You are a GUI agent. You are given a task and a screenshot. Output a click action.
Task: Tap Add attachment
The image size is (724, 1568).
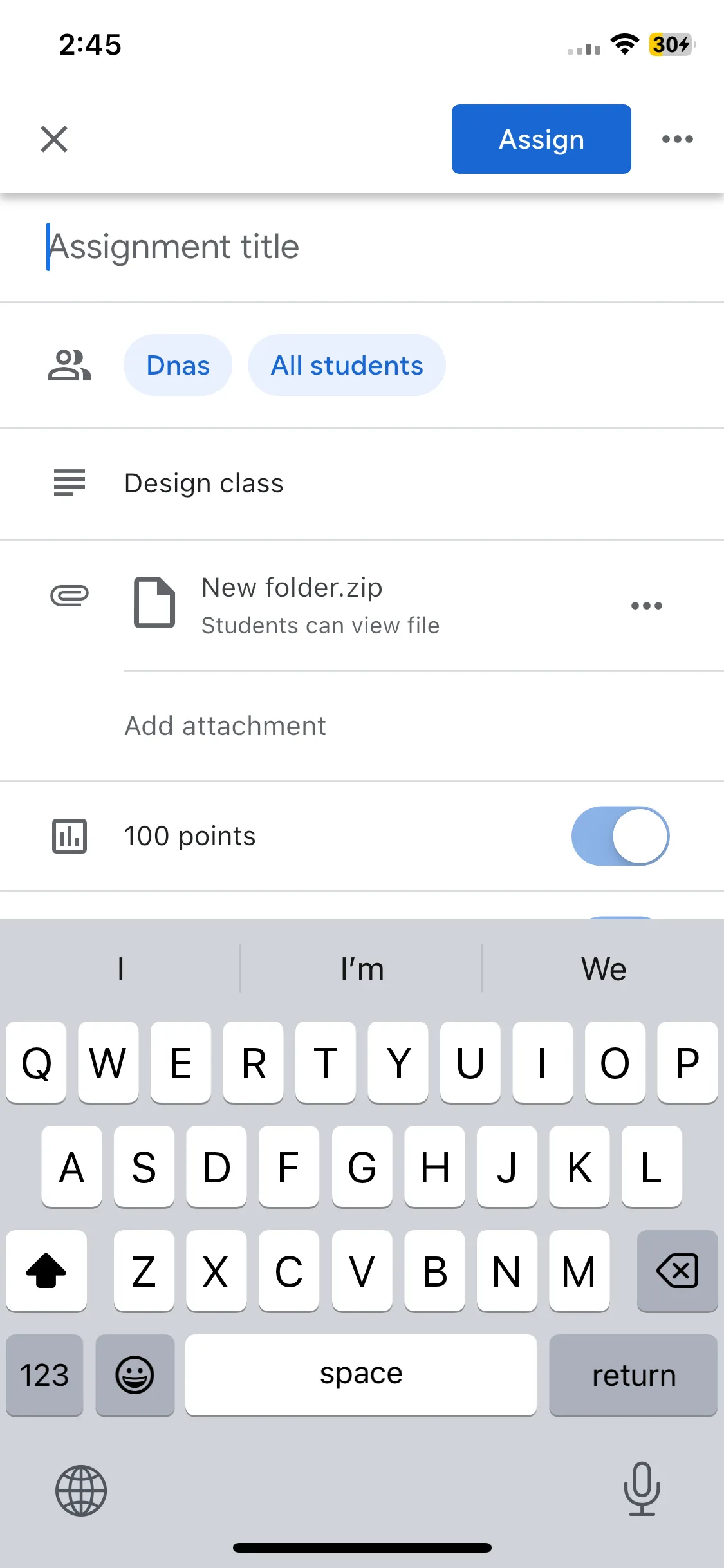tap(225, 726)
